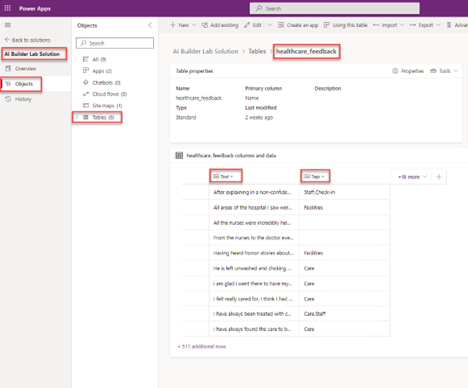Click the '2 weeks ago' last modified value

pyautogui.click(x=259, y=117)
